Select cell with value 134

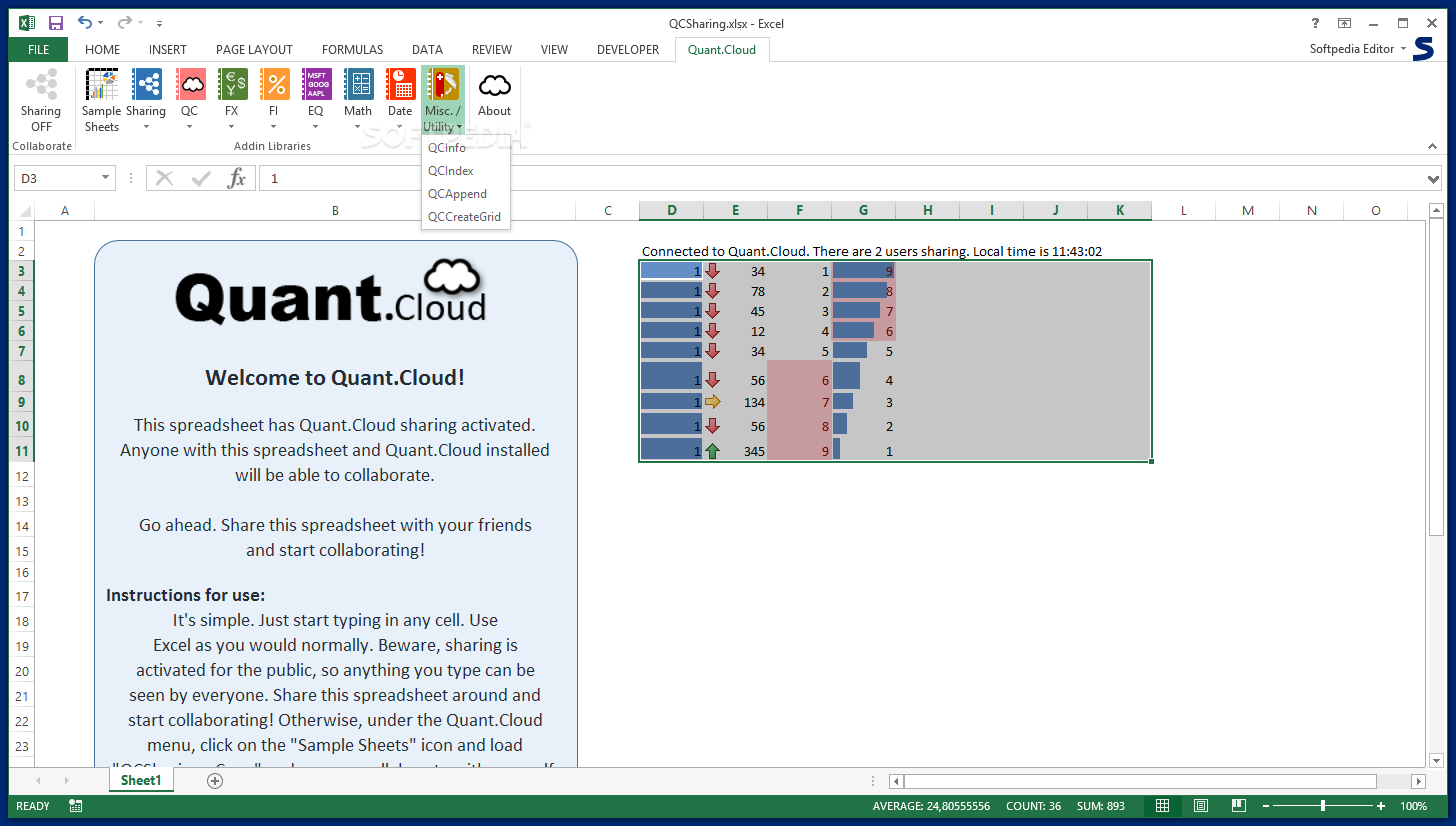tap(736, 402)
